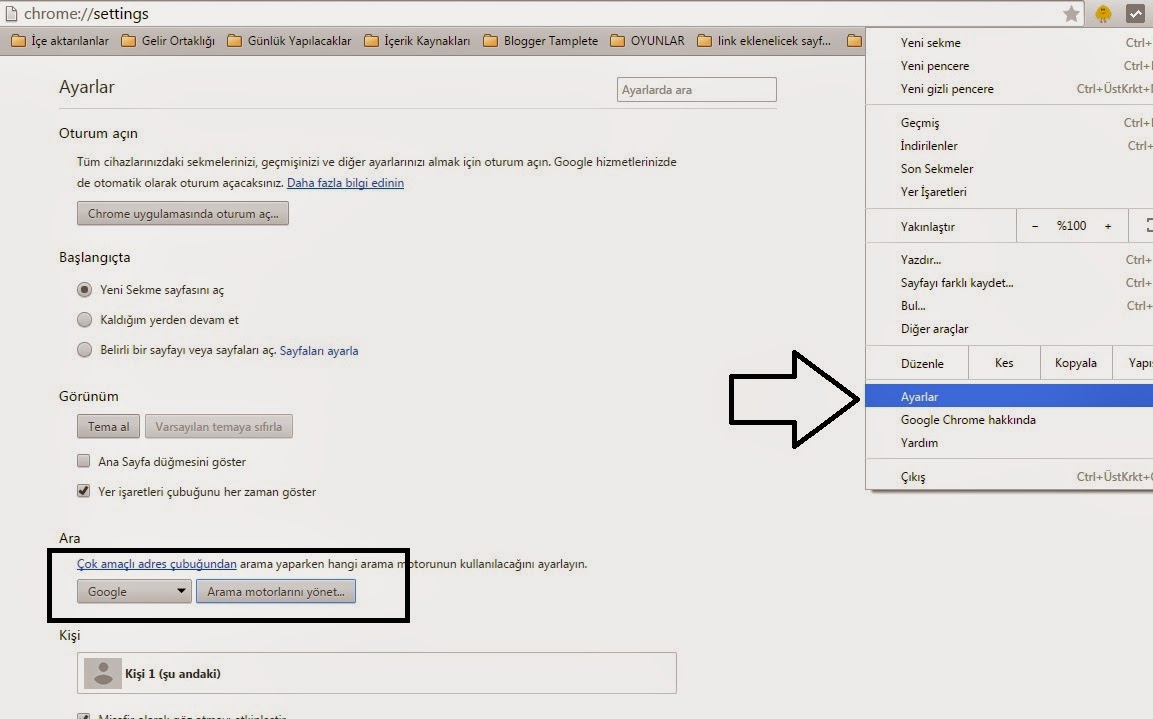This screenshot has width=1153, height=719.
Task: Select Kaldığım yerden devam et option
Action: point(85,320)
